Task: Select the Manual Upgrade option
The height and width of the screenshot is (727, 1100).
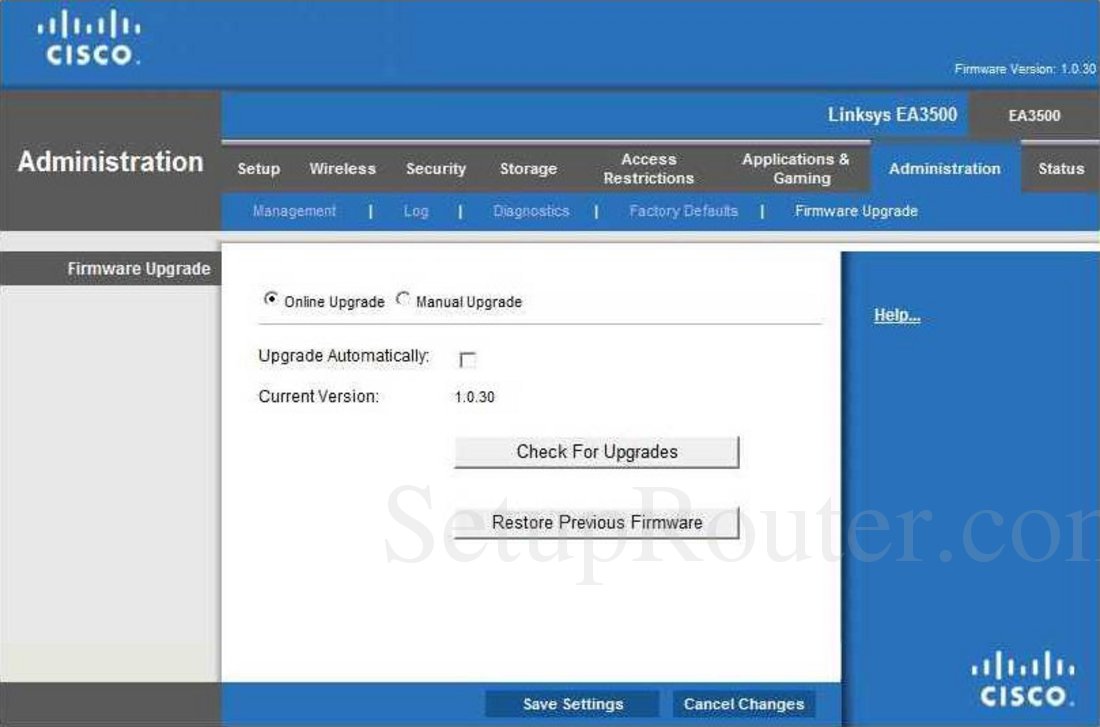Action: (404, 300)
